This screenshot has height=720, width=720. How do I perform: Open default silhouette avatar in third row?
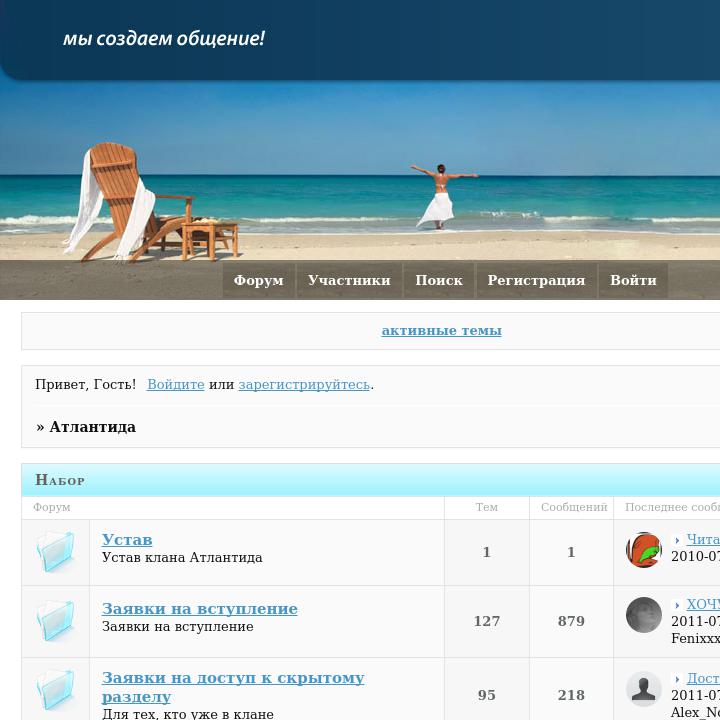pyautogui.click(x=644, y=689)
